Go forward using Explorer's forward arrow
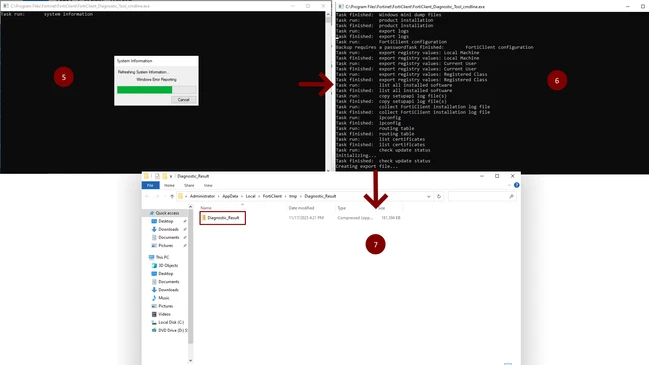This screenshot has width=649, height=365. [157, 196]
